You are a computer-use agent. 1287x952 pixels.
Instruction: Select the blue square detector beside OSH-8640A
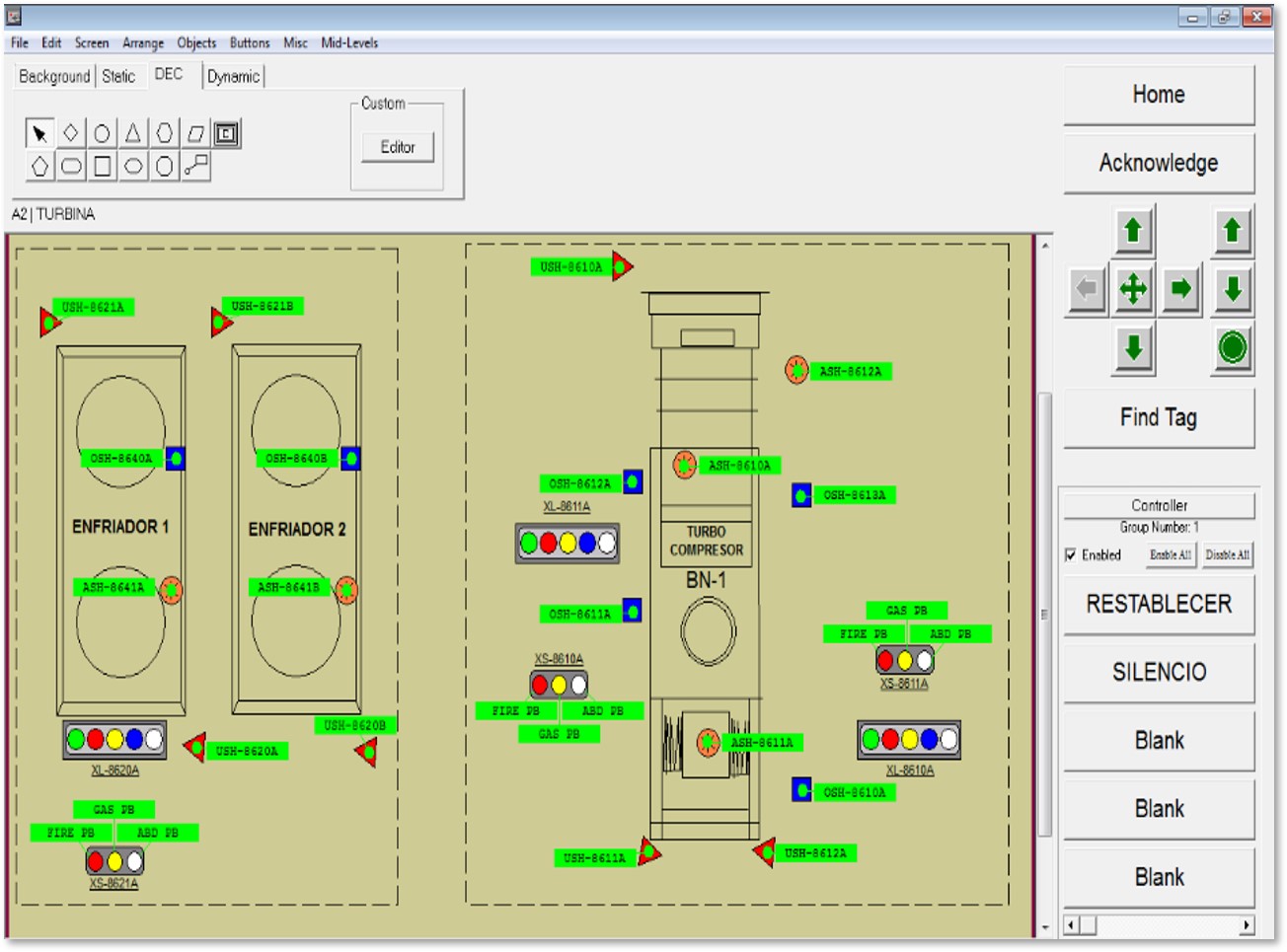176,458
